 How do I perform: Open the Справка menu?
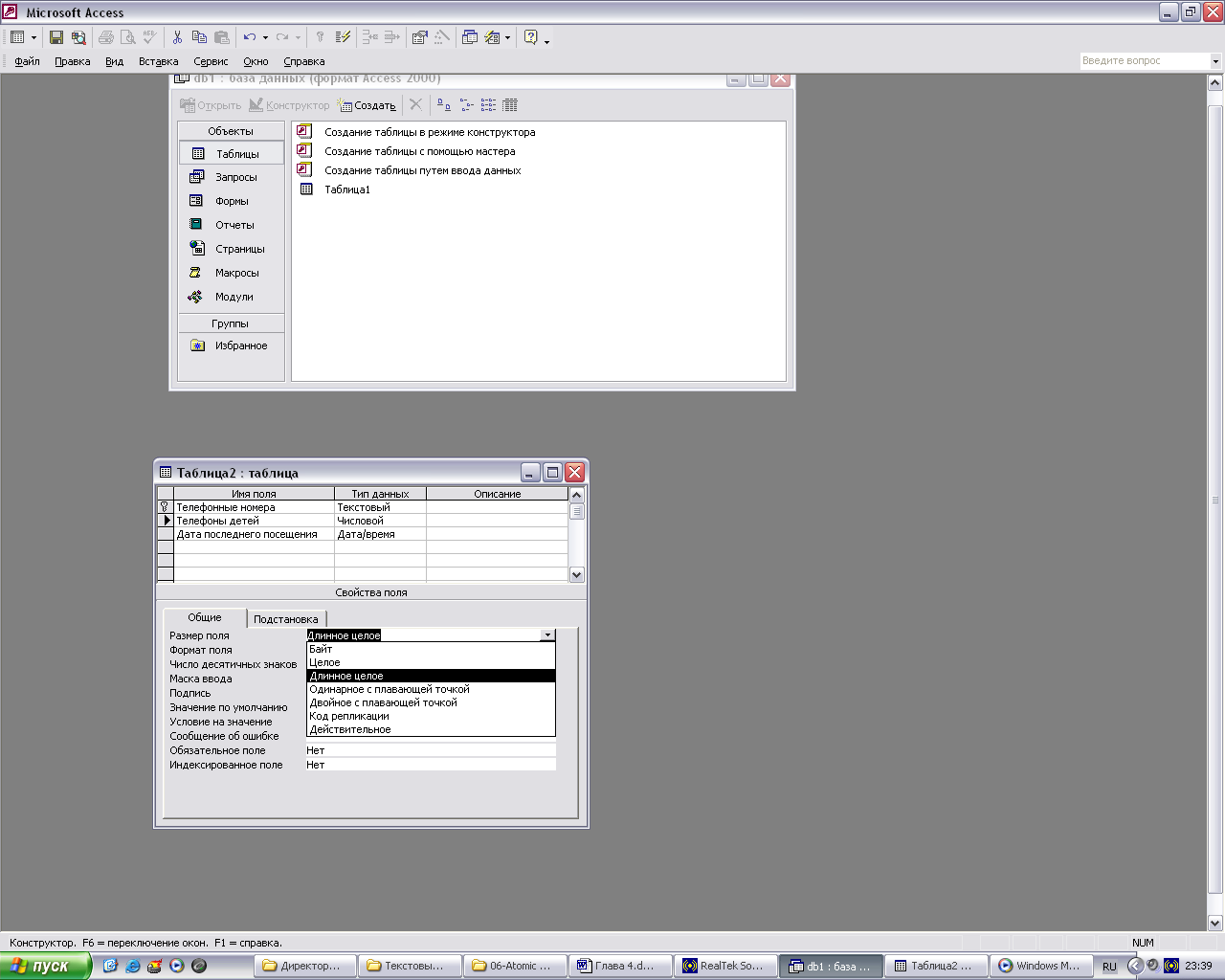304,61
